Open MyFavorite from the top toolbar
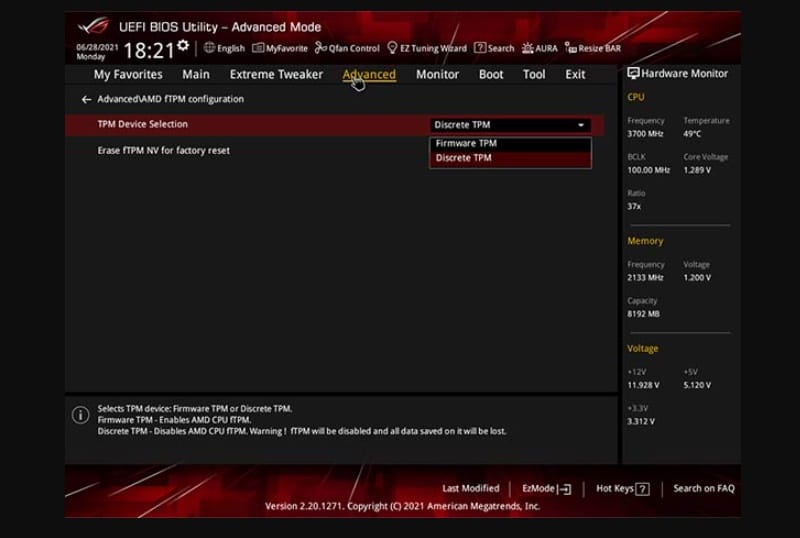Screen dimensions: 800x538 [x=280, y=48]
